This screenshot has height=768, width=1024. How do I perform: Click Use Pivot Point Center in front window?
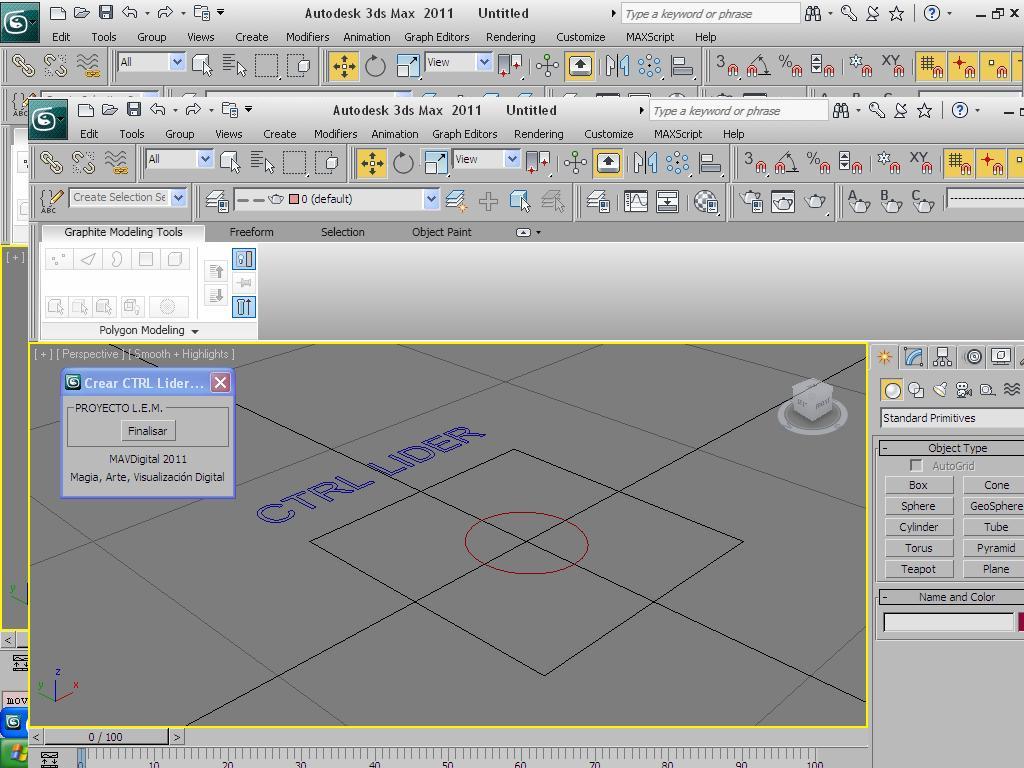538,162
